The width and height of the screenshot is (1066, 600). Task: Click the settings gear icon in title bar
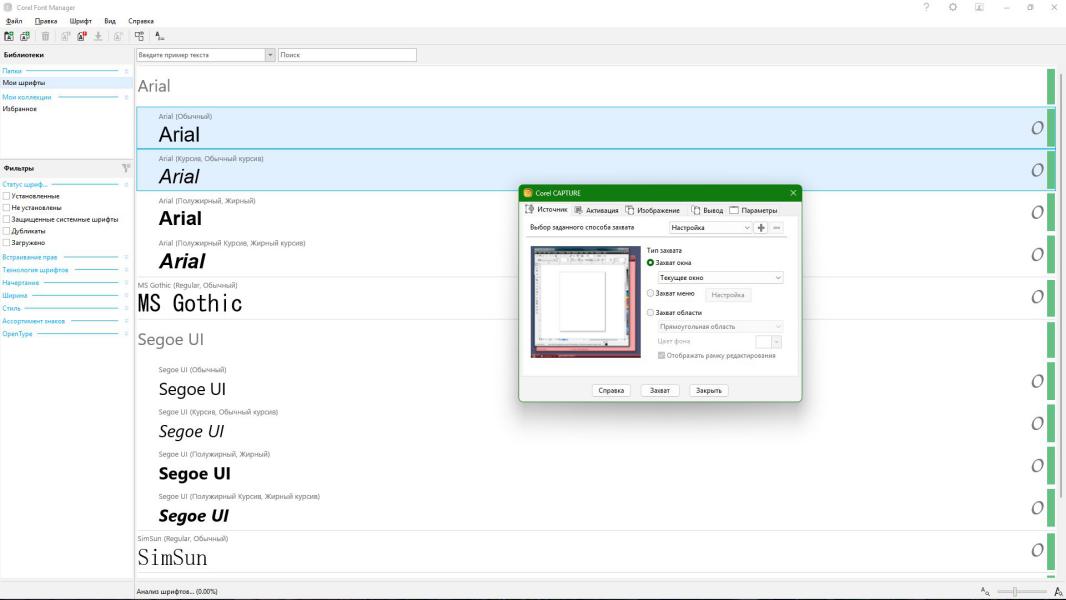click(x=953, y=7)
